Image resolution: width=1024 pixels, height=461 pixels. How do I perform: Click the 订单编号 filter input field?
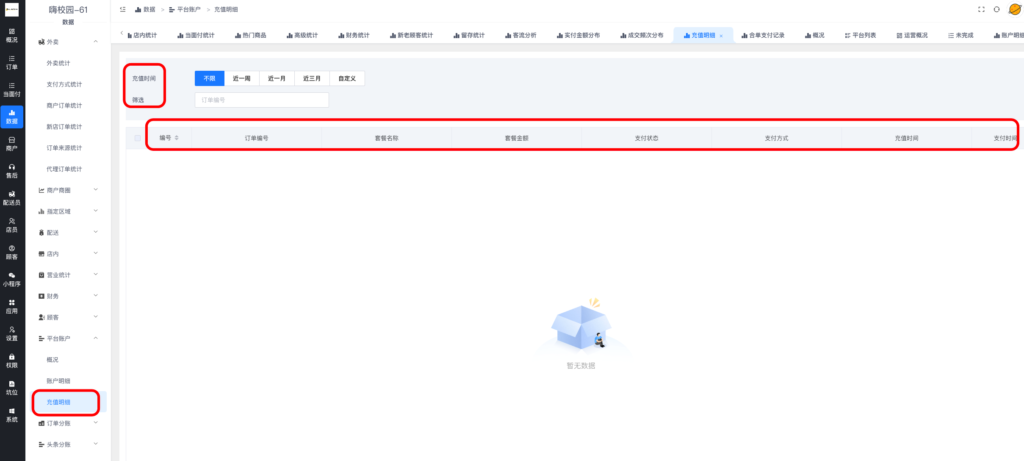click(261, 100)
